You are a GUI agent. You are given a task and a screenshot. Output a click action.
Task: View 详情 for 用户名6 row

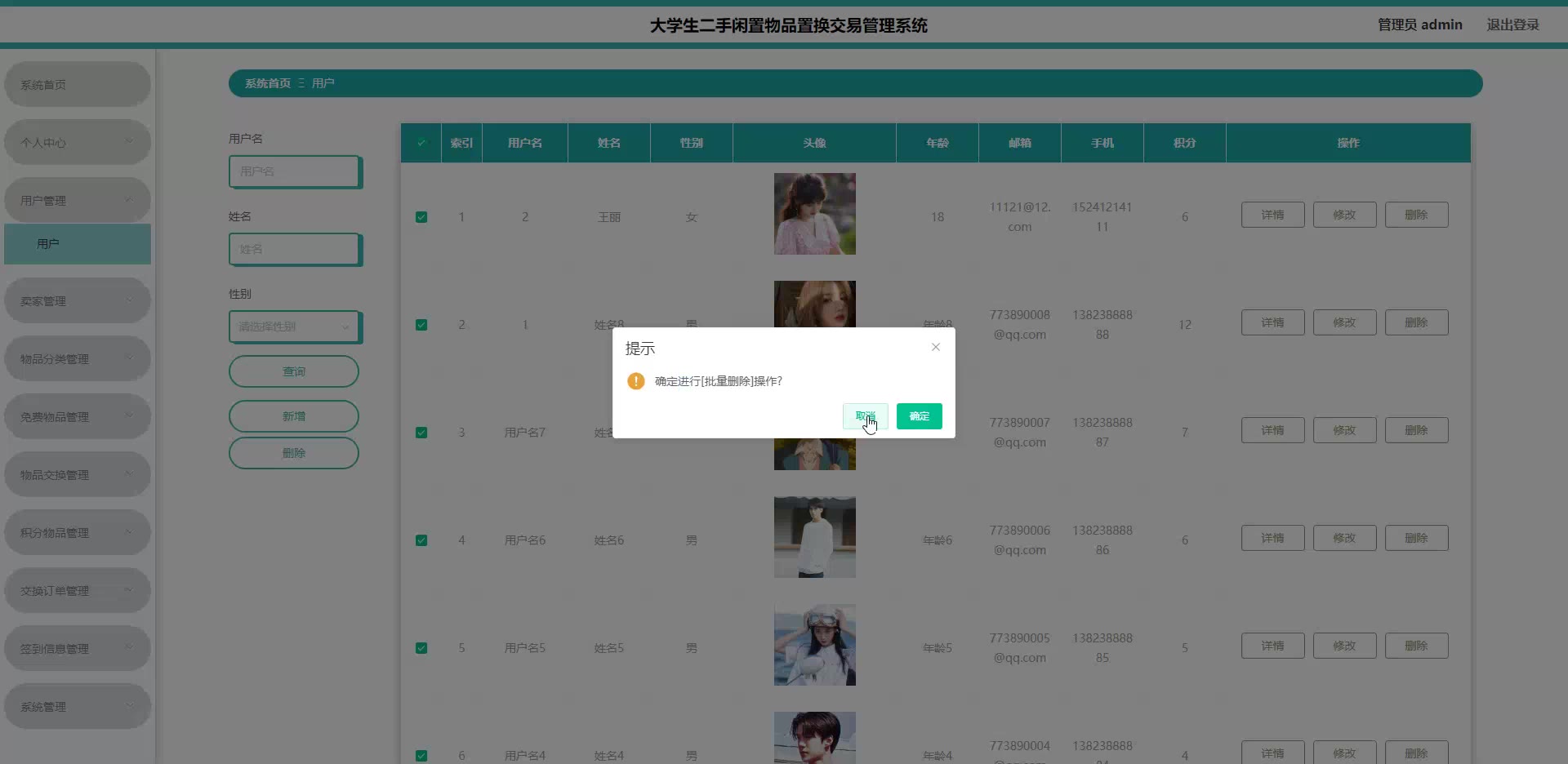click(1273, 538)
